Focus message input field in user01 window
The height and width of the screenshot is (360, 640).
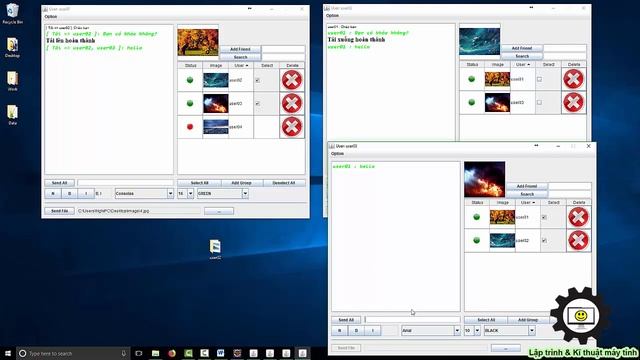126,183
